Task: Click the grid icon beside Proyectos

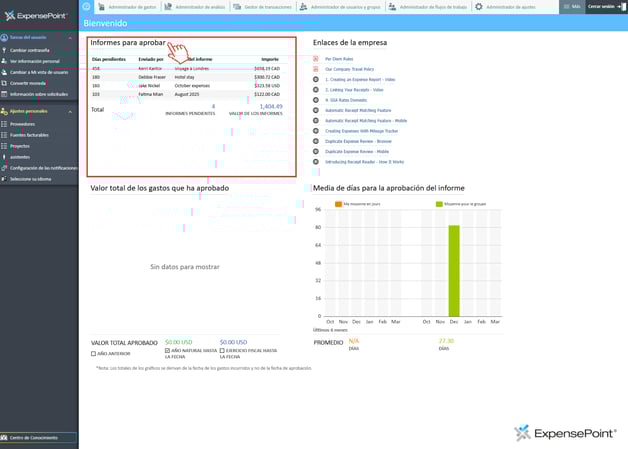Action: point(4,146)
